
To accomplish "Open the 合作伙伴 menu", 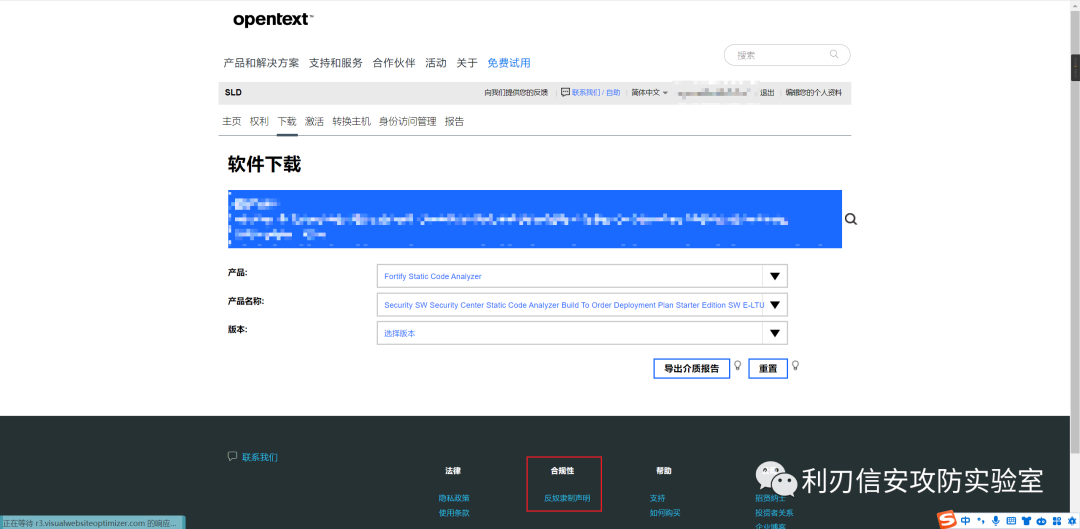I will [394, 63].
